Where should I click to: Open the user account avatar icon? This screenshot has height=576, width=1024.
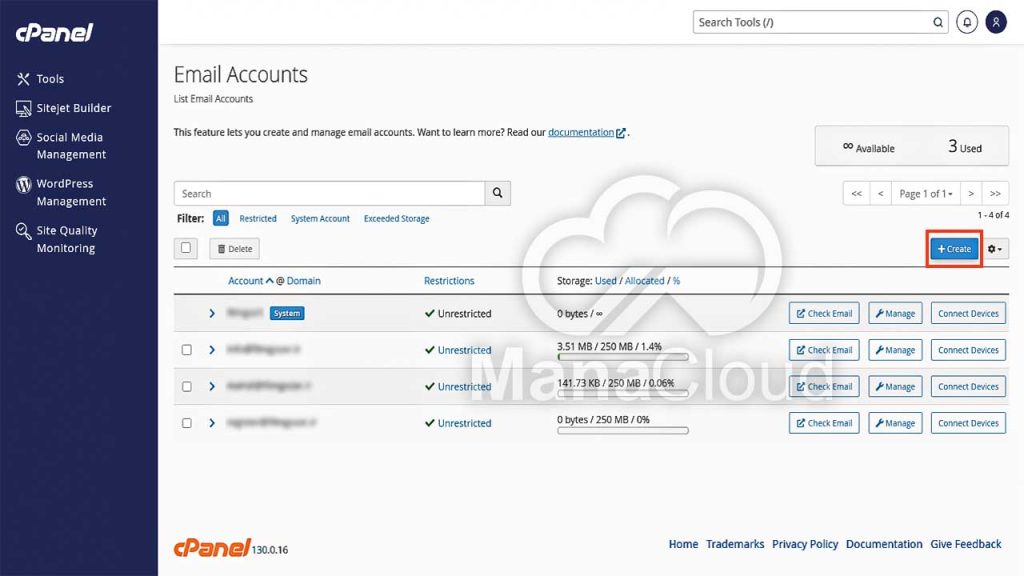point(995,22)
